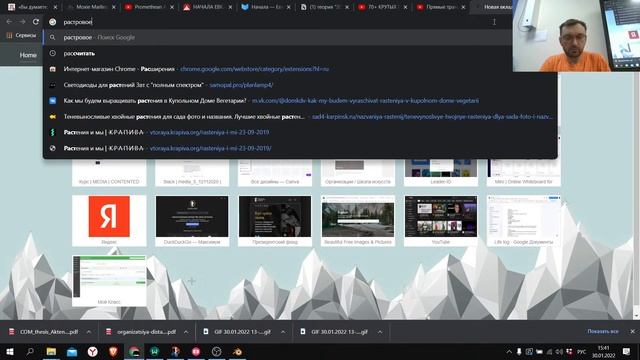640x360 pixels.
Task: Choose the first 'Растения и мы | КРАПИВА' suggestion
Action: (x=300, y=132)
